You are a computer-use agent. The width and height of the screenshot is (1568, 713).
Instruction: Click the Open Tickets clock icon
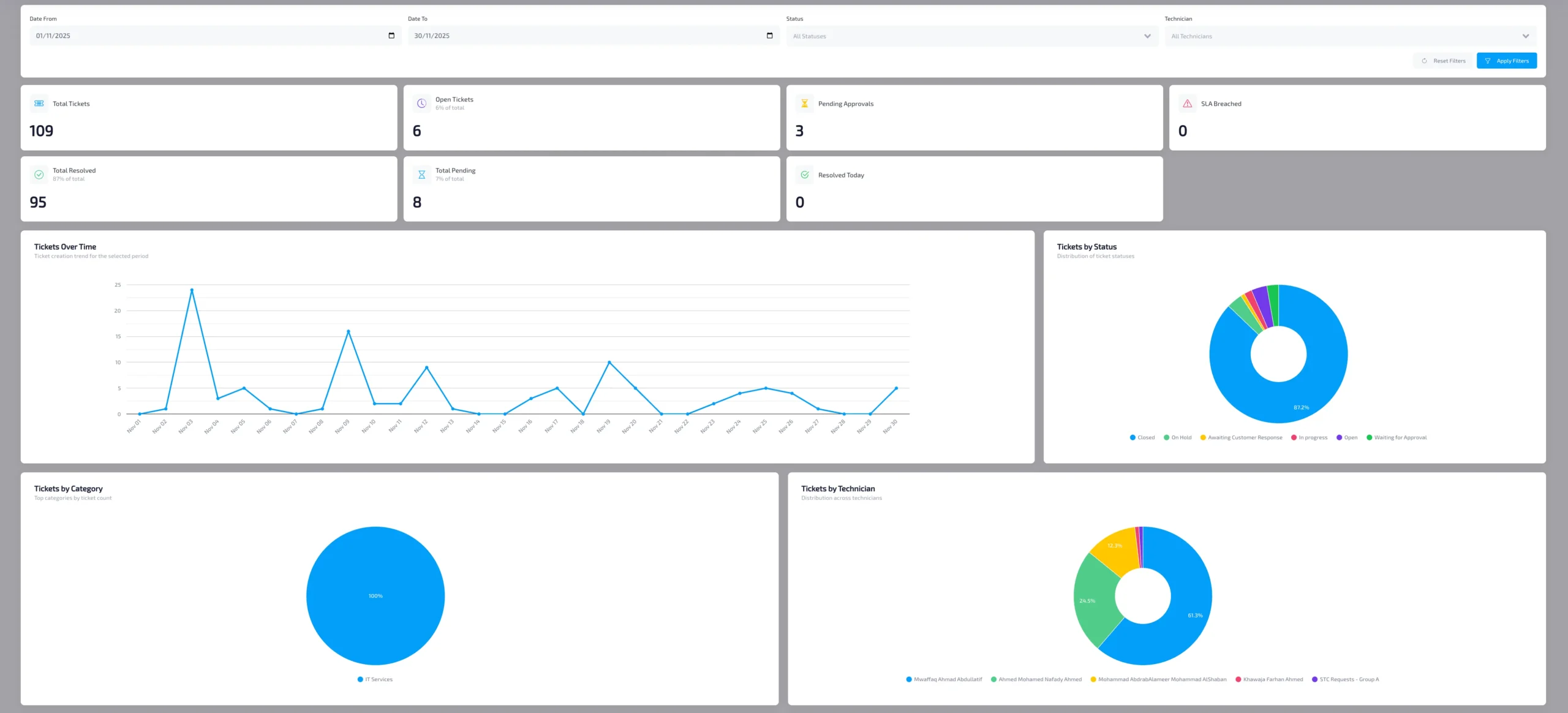[421, 104]
